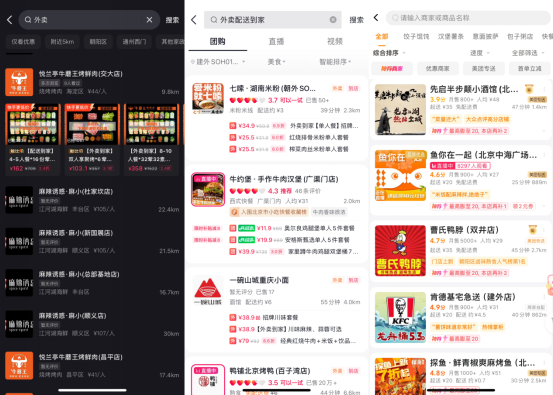Screen dimensions: 553x395
Task: Open 悦兰亭牛蘑王烤鲜肉(交大店) logo icon
Action: point(19,82)
